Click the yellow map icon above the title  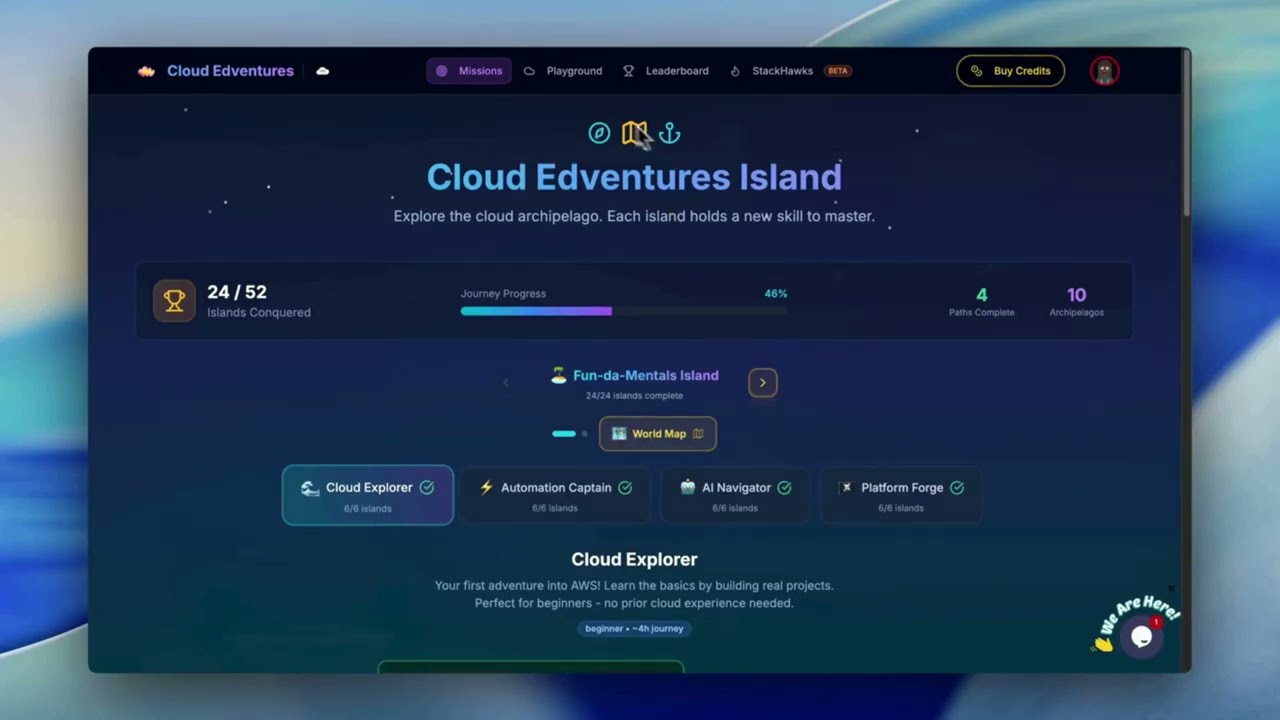(634, 133)
